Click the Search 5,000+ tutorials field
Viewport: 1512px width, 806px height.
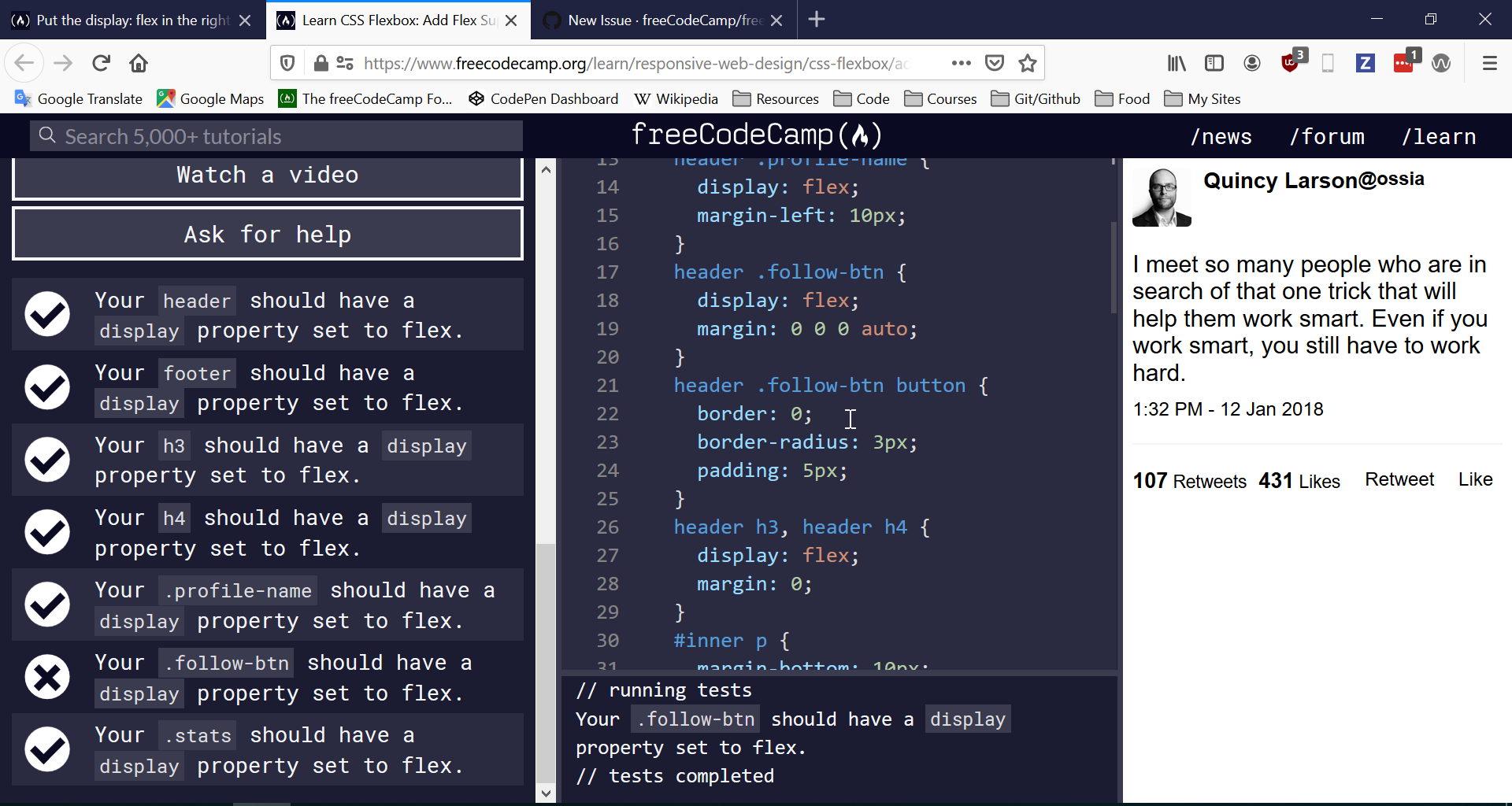click(x=274, y=135)
